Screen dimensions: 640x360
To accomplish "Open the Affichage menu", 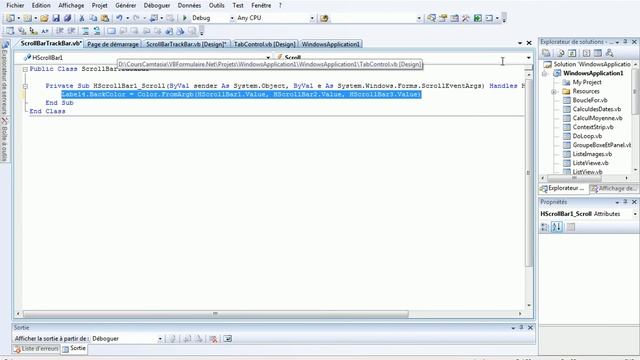I will coord(71,5).
